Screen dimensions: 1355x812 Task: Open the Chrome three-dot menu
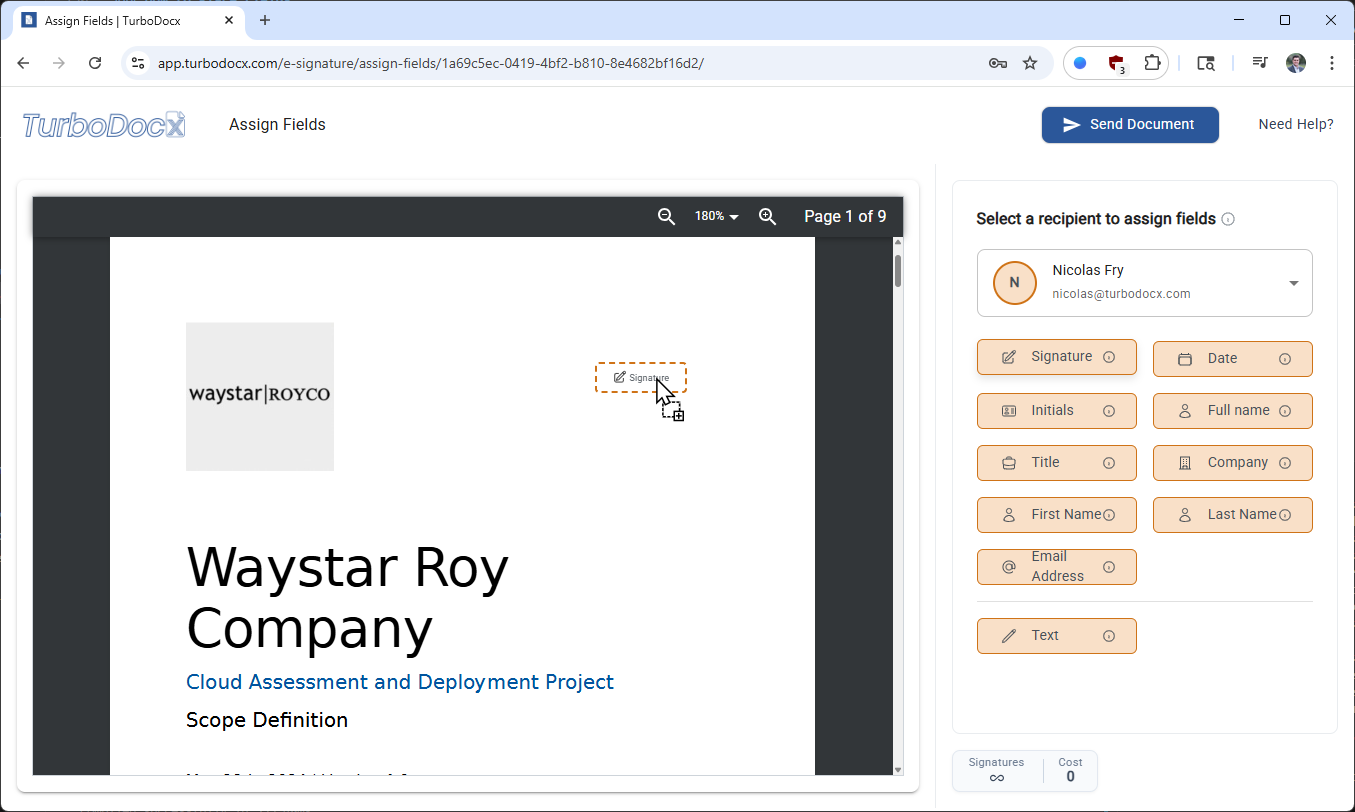click(x=1332, y=63)
